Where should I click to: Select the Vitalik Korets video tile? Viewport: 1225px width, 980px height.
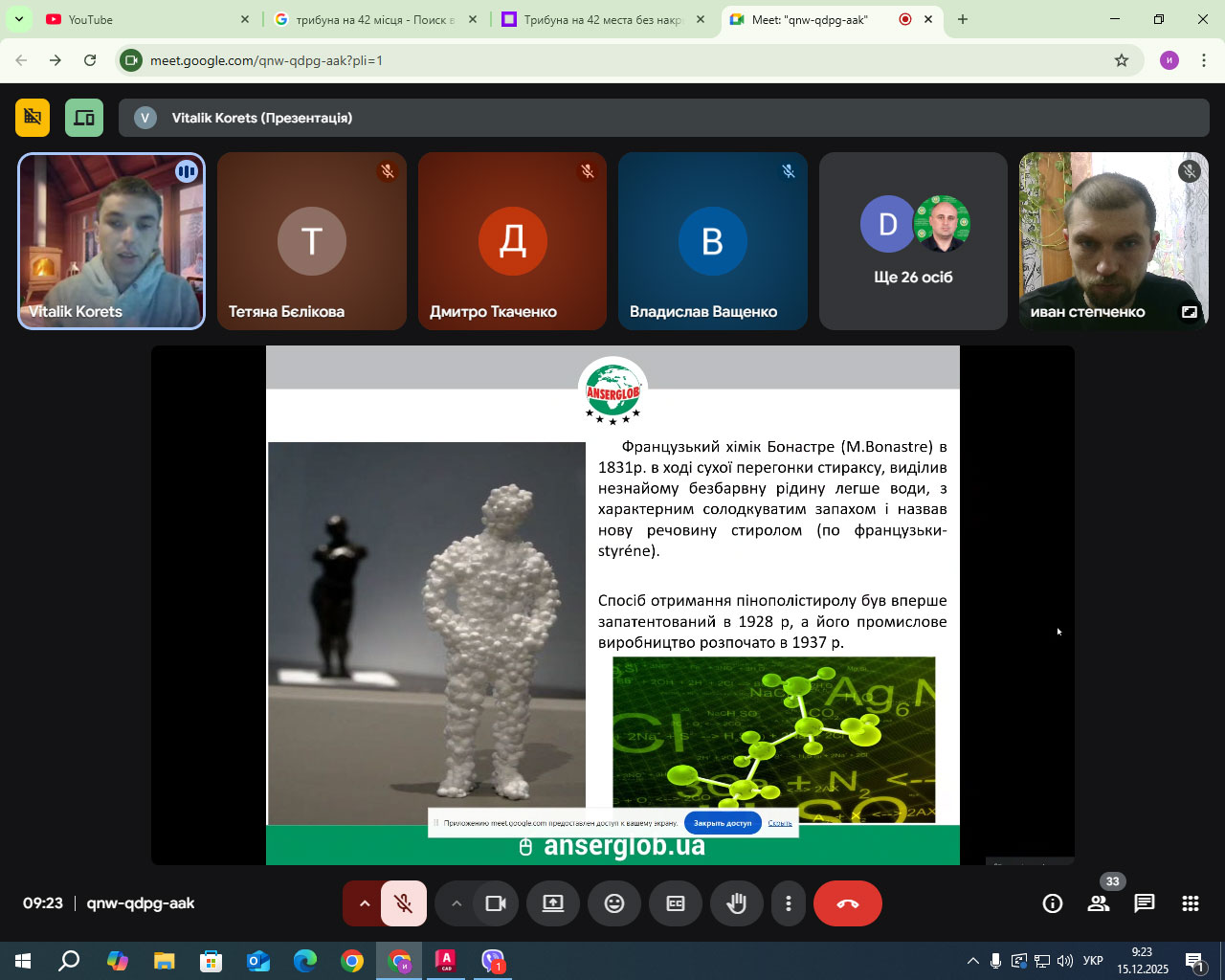(x=112, y=241)
